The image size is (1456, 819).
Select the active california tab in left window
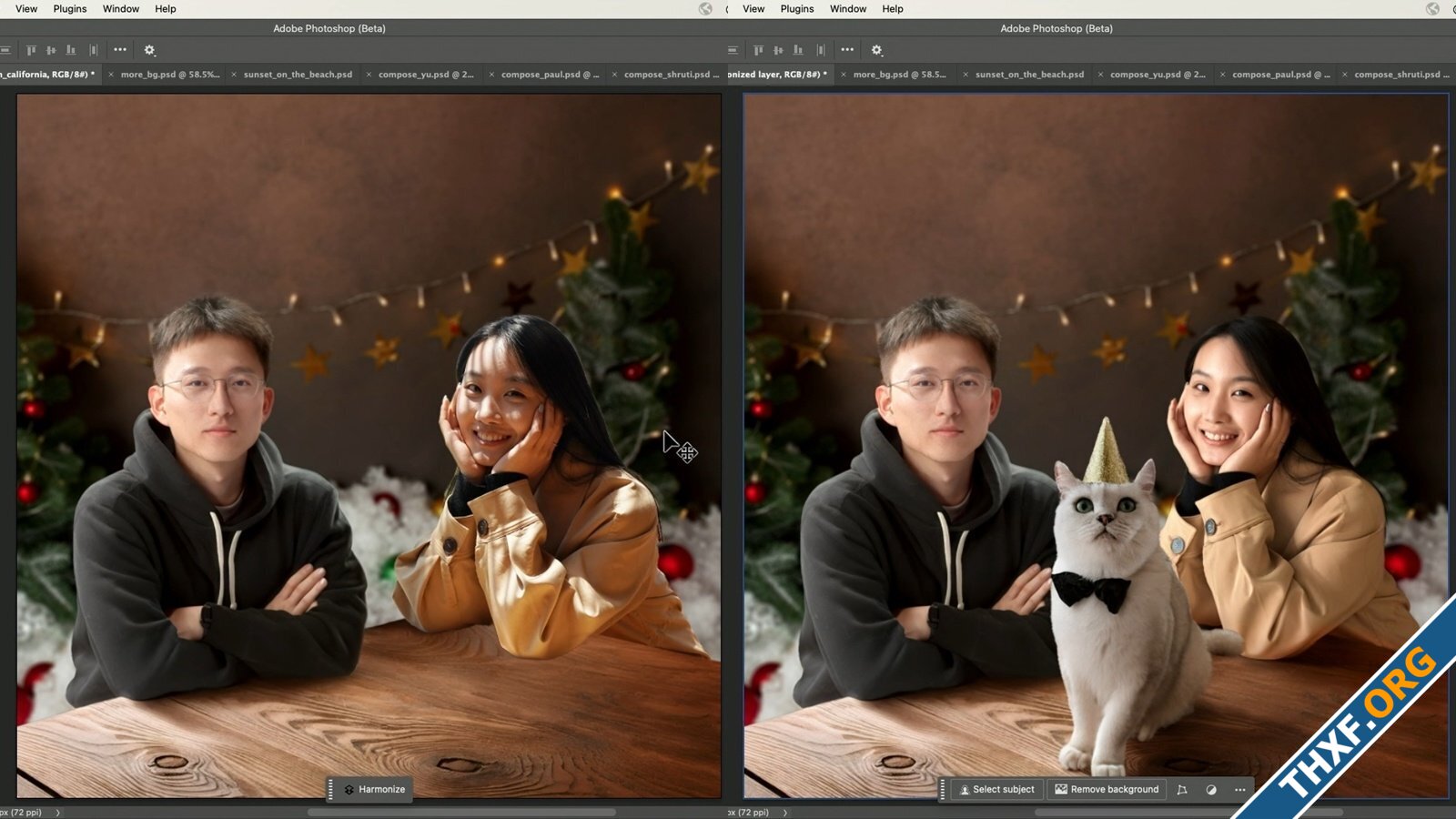47,75
